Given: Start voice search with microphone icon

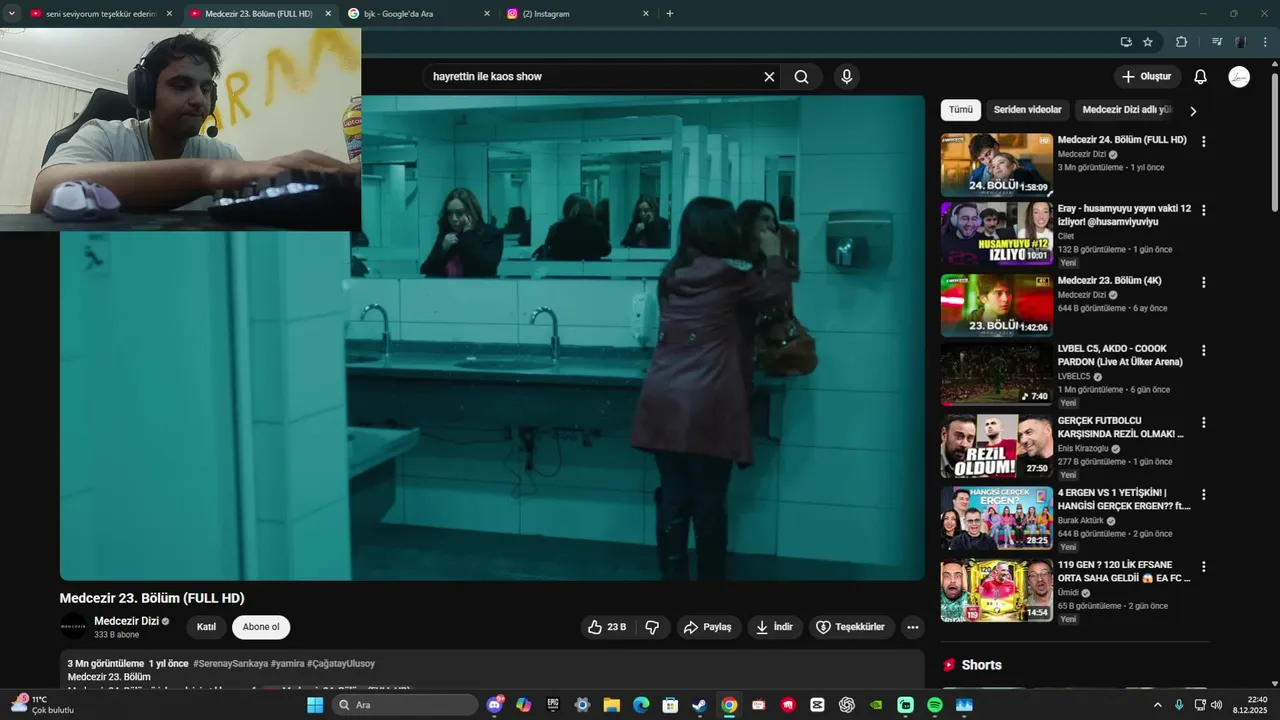Looking at the screenshot, I should 847,77.
